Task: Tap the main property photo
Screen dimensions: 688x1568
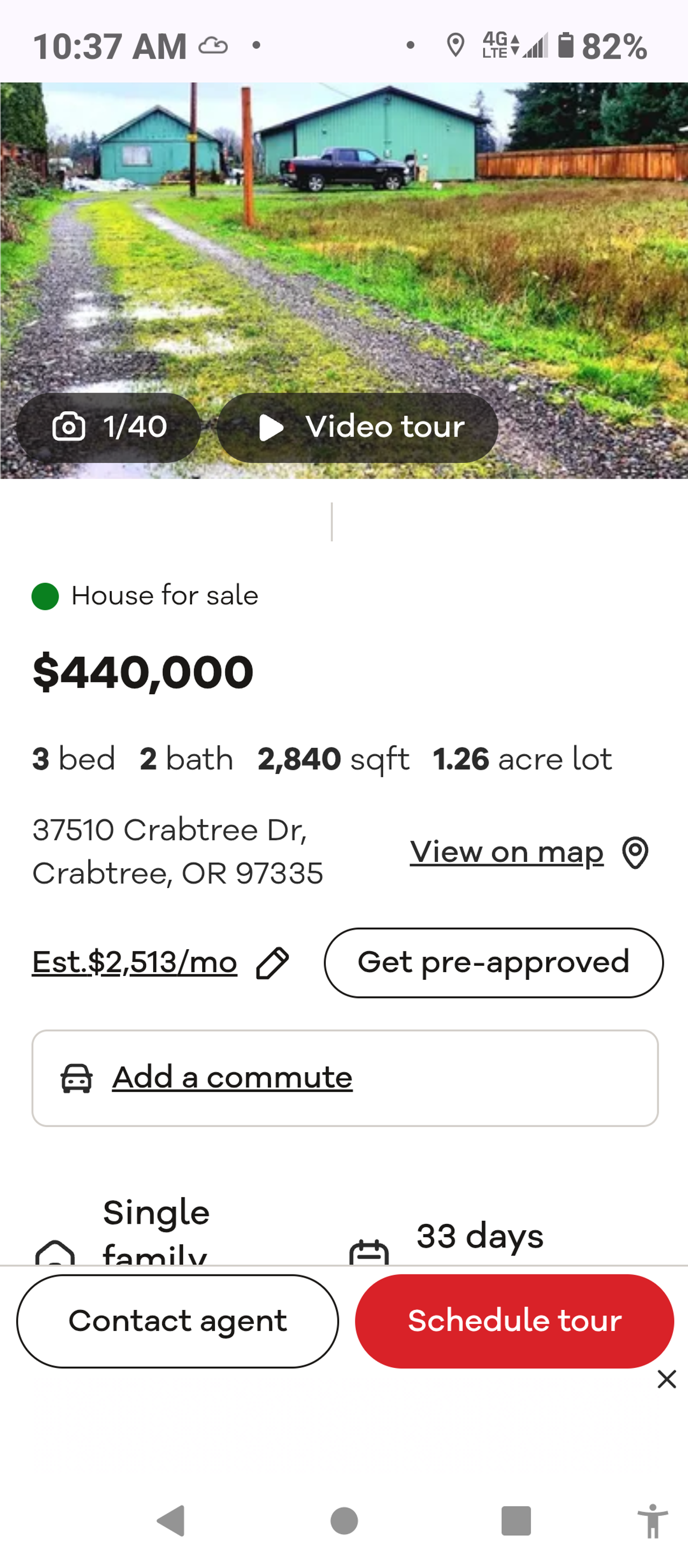Action: [x=343, y=244]
